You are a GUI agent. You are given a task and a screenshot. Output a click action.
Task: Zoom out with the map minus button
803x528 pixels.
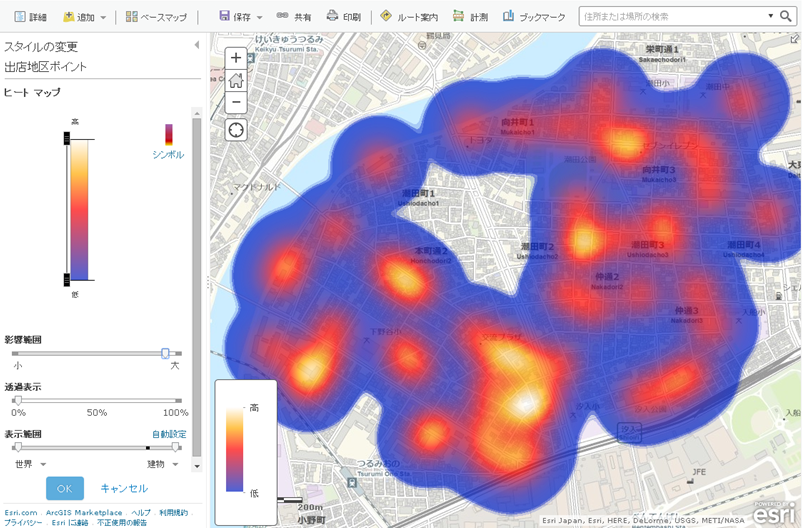click(x=236, y=103)
